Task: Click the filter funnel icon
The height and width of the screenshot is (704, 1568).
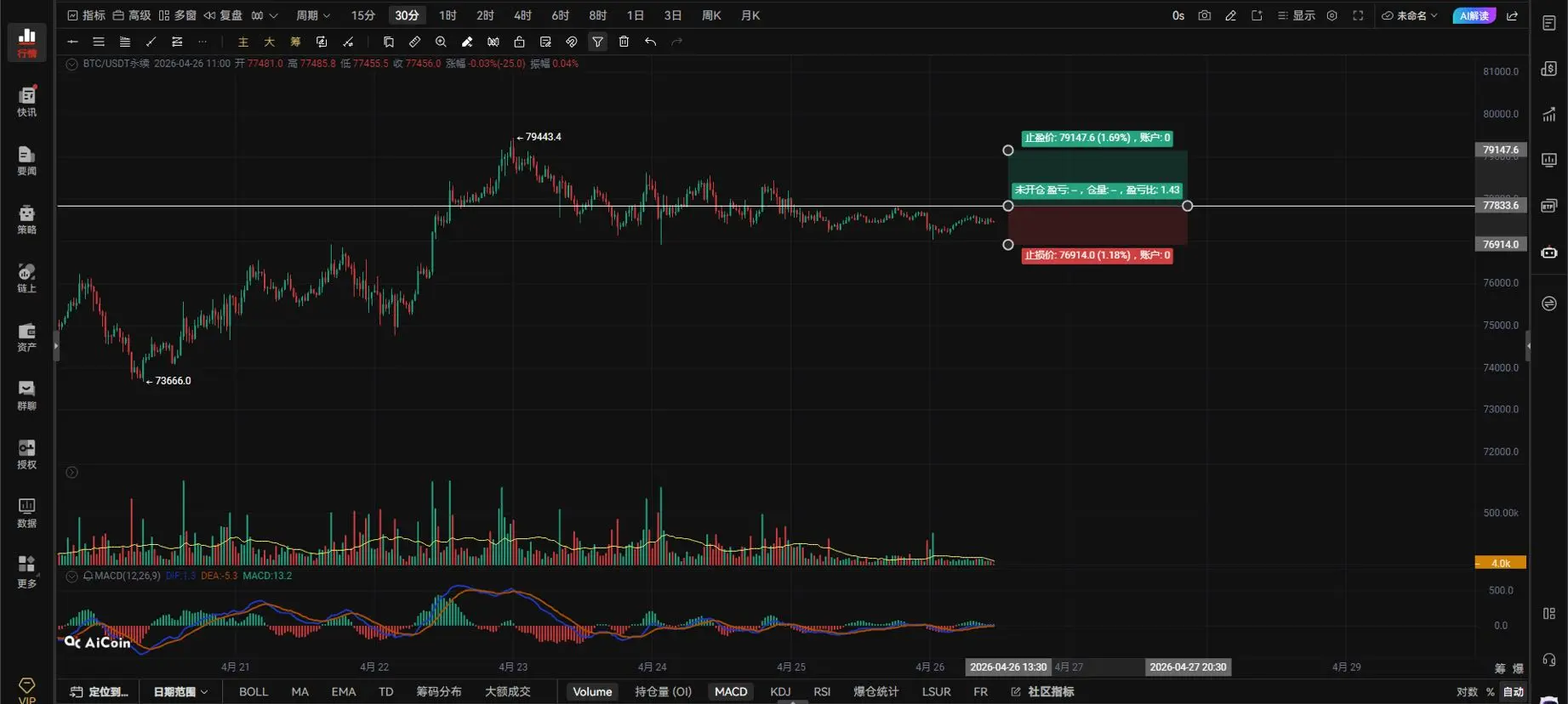Action: click(598, 42)
